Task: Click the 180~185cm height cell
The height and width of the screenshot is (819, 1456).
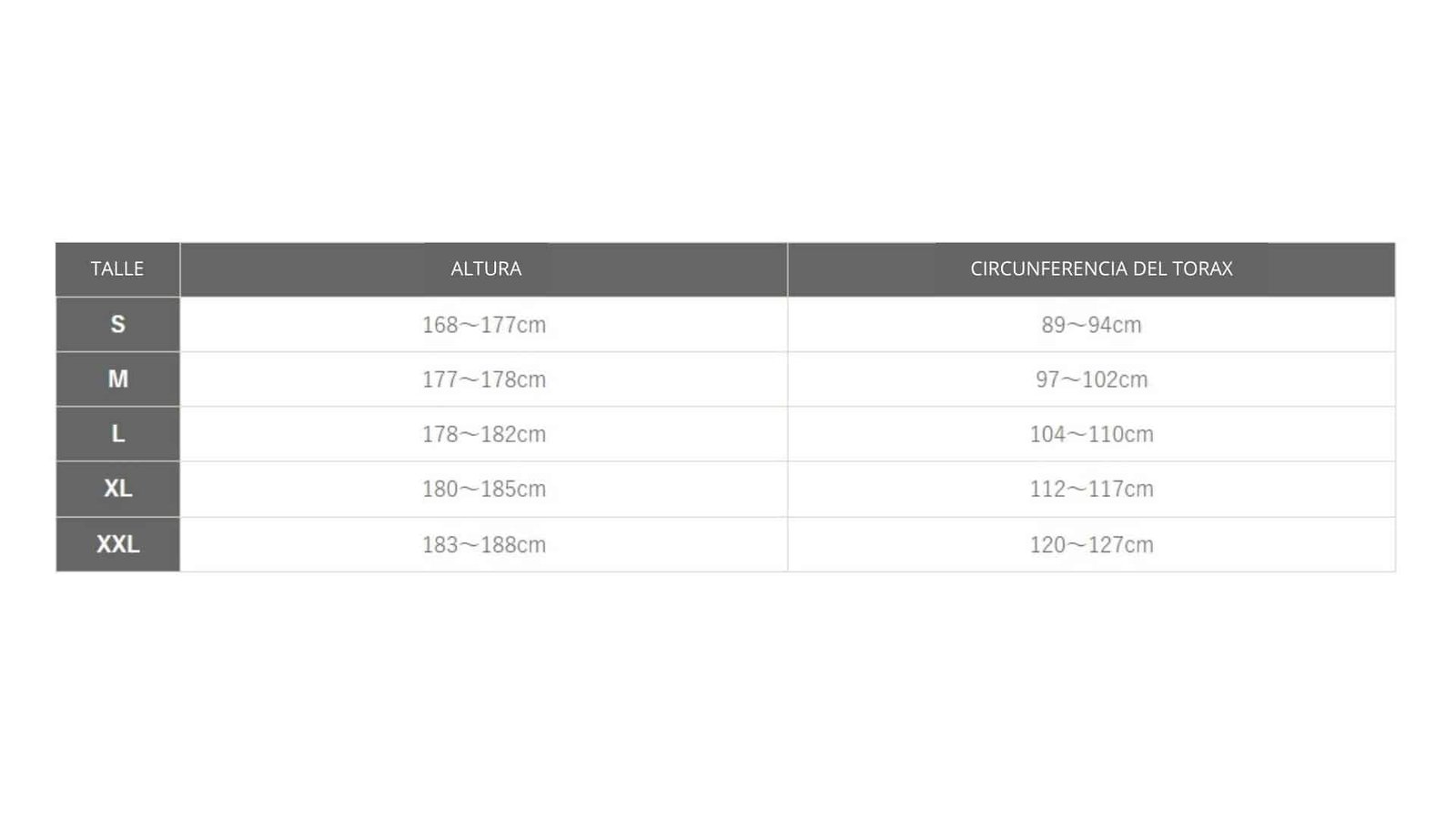Action: (x=484, y=490)
